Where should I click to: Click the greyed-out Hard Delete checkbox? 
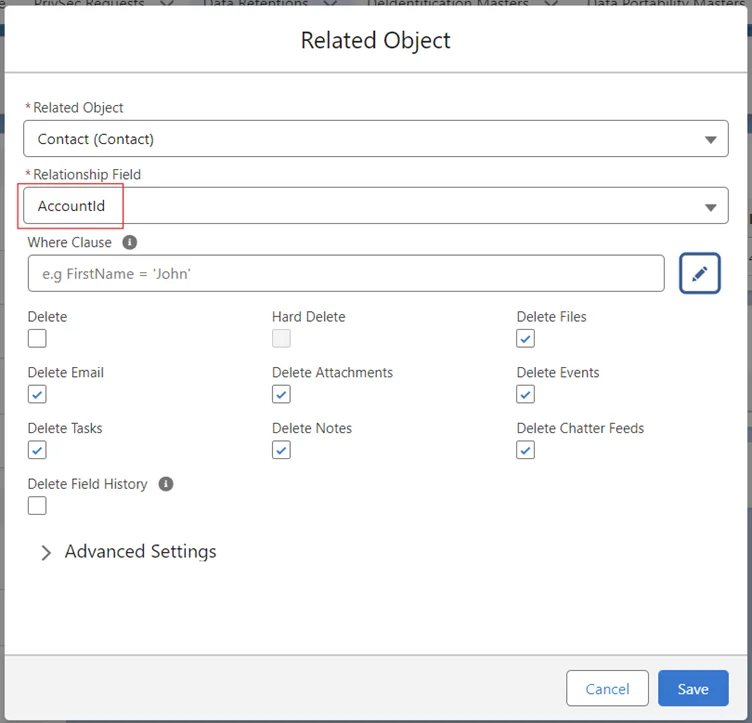coord(281,339)
